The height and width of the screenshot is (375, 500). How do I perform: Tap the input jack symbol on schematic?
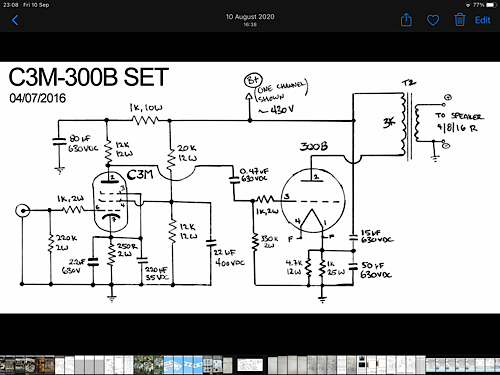point(23,211)
